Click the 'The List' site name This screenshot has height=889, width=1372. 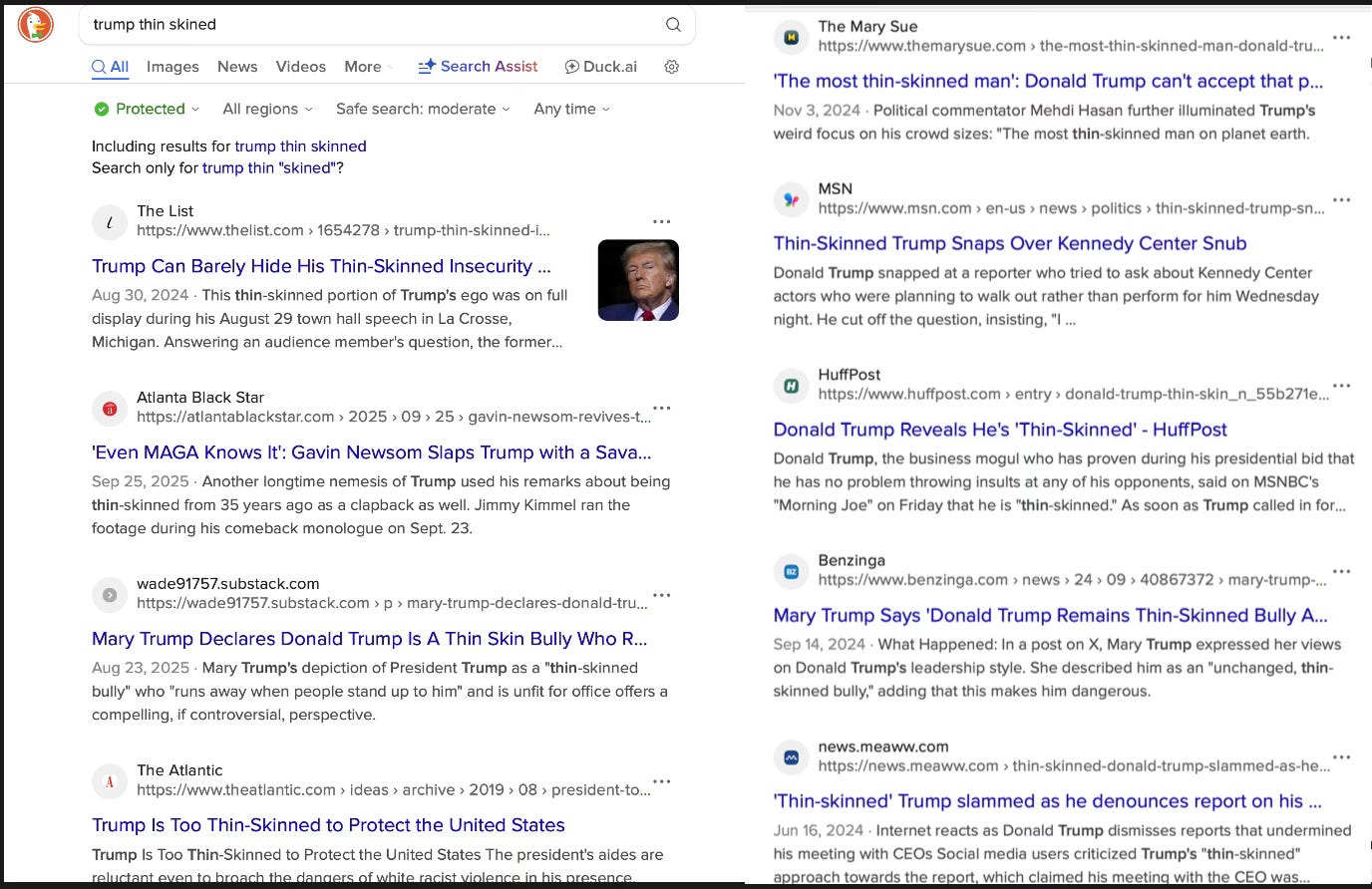[x=166, y=211]
